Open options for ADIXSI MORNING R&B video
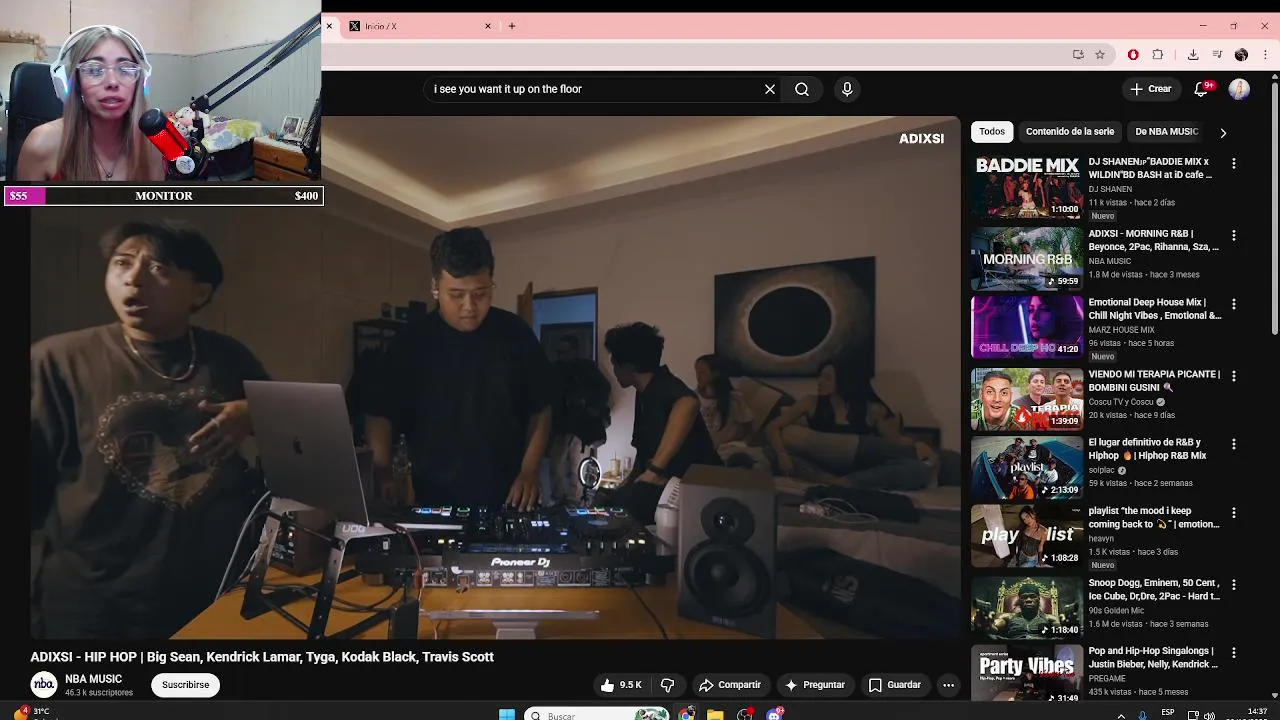The image size is (1280, 720). pos(1234,235)
